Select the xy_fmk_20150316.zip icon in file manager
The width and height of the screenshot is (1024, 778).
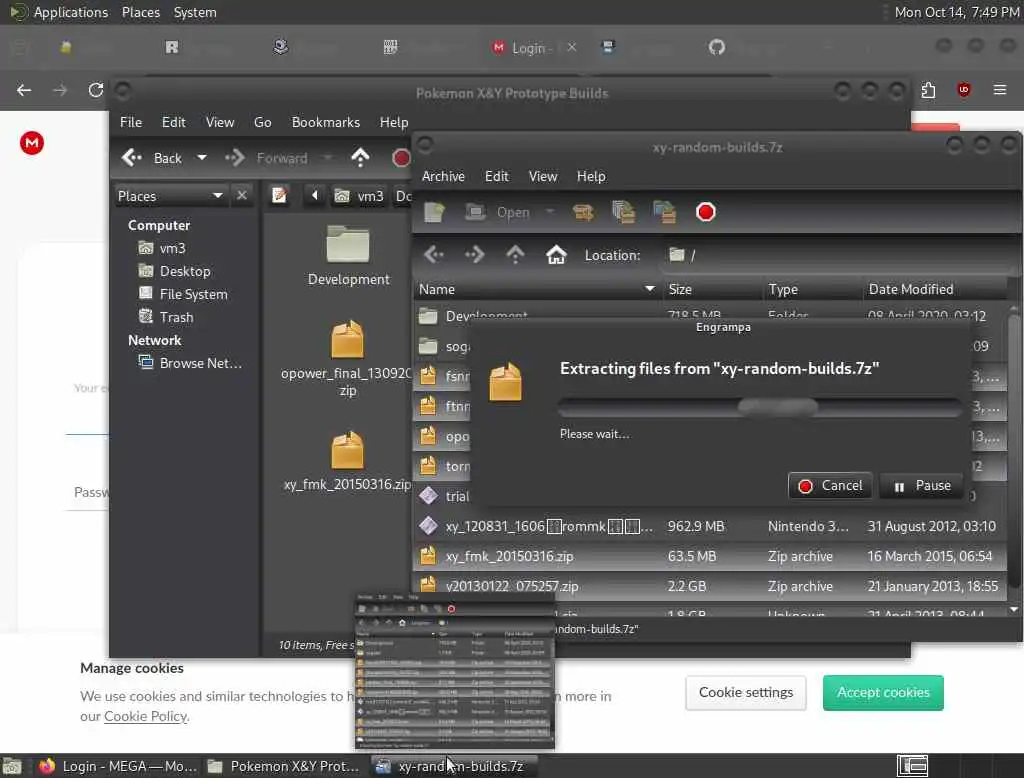347,451
